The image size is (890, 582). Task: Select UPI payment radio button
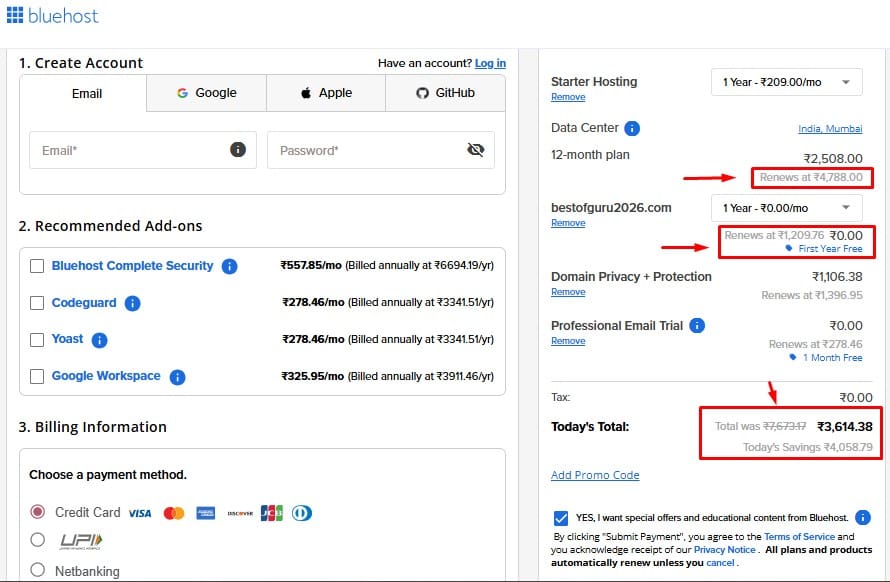(x=37, y=539)
